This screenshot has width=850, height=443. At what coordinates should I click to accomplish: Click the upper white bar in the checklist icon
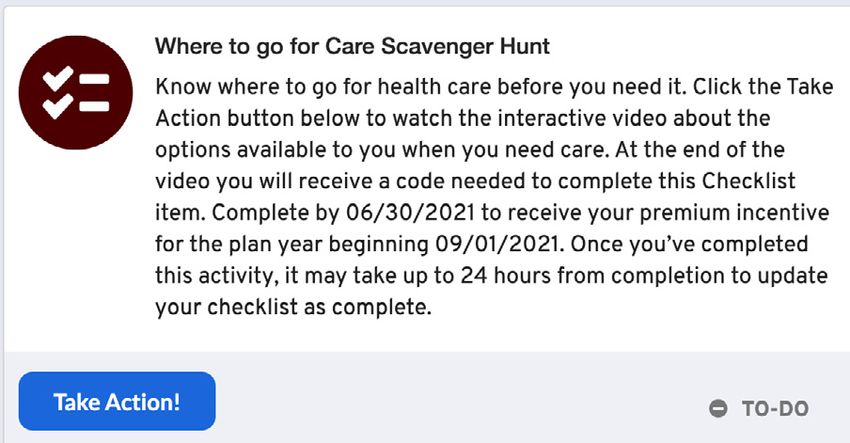click(x=94, y=79)
